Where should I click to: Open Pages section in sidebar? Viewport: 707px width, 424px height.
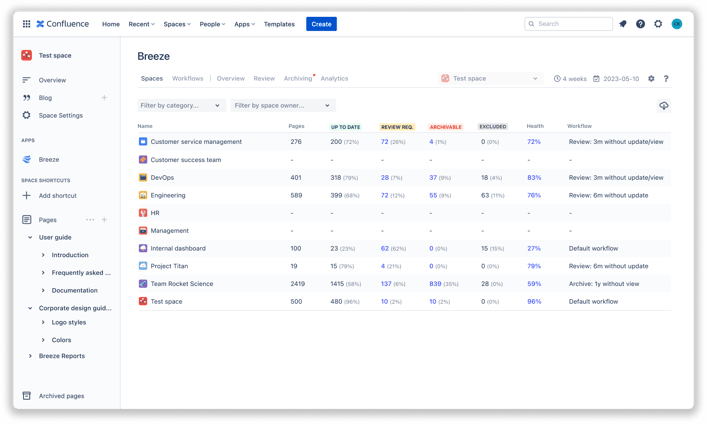[x=47, y=220]
